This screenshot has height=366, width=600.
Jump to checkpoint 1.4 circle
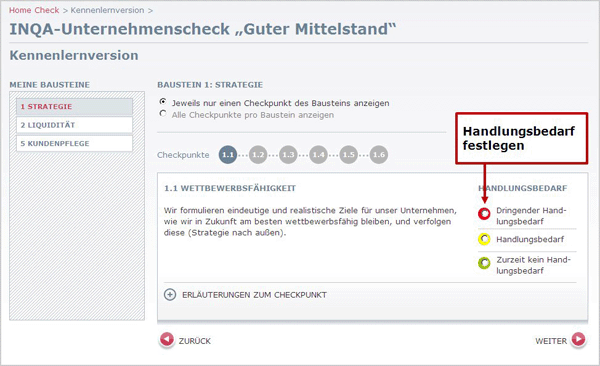(318, 155)
